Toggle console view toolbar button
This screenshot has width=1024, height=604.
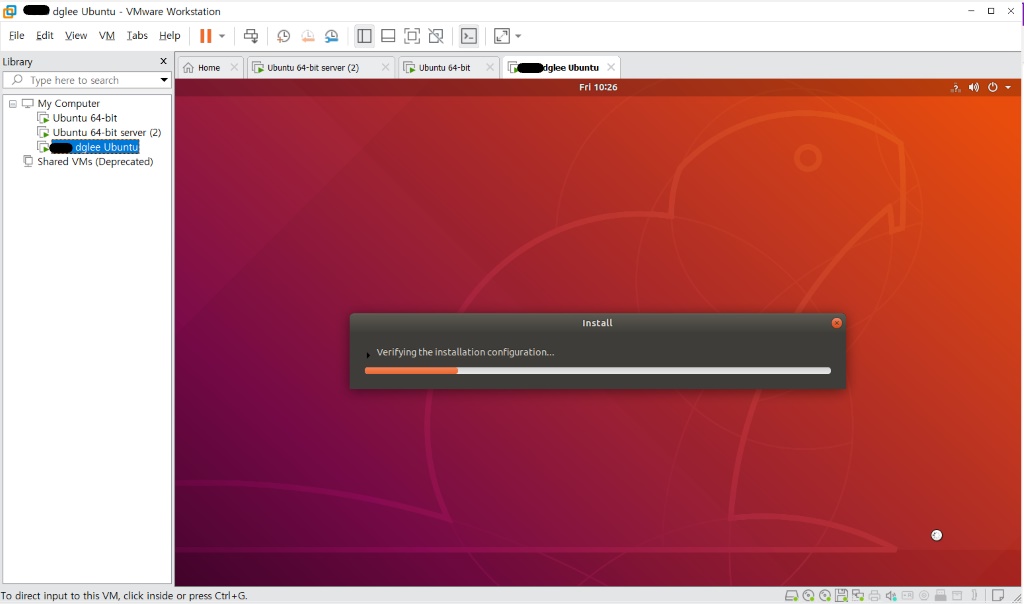[x=469, y=36]
